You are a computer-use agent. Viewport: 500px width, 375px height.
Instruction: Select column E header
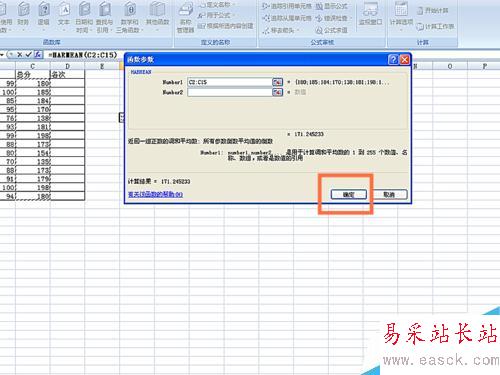[102, 66]
